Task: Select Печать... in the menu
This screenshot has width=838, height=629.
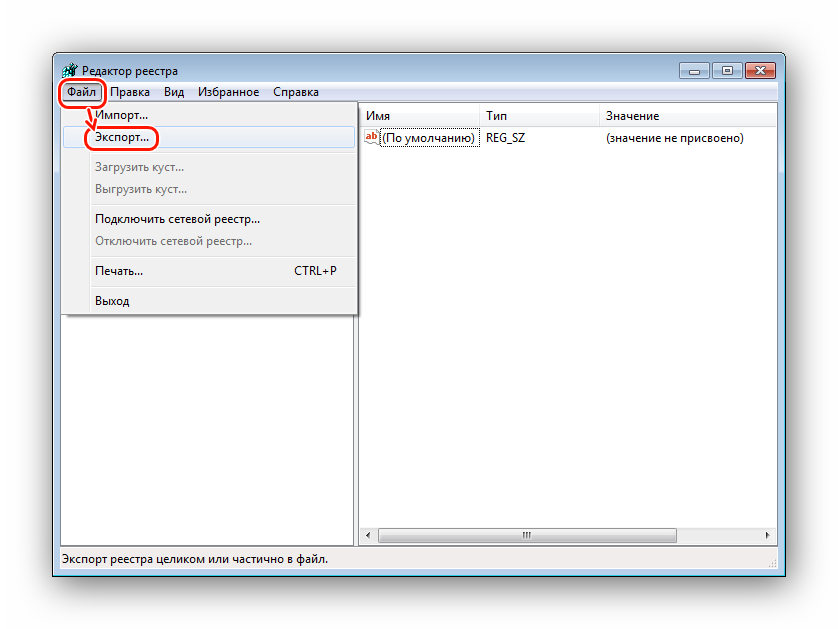Action: [x=119, y=271]
